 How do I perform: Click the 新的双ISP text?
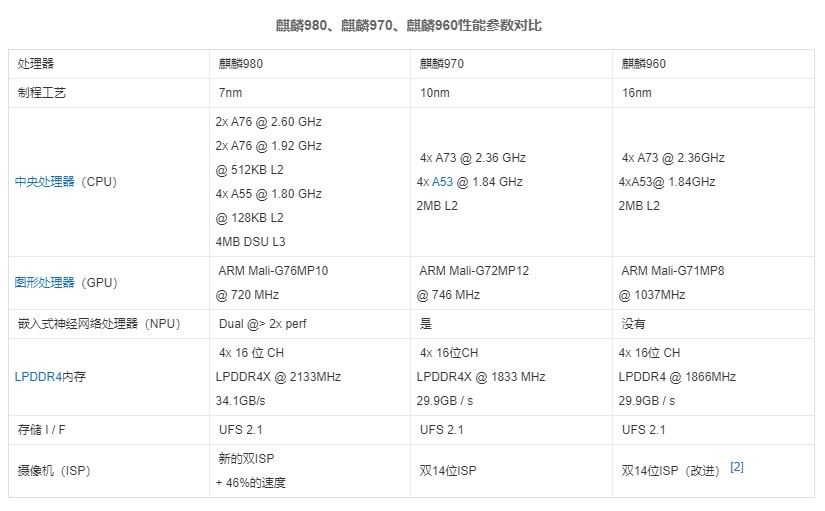[246, 459]
